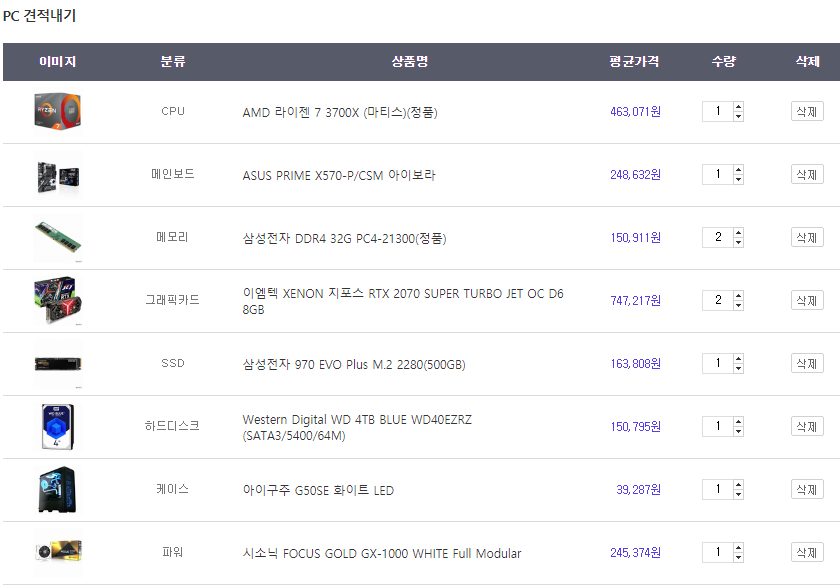Screen dimensions: 840x588
Task: Open product name 시소닉 FOCUS GOLD GX-1000
Action: [381, 553]
